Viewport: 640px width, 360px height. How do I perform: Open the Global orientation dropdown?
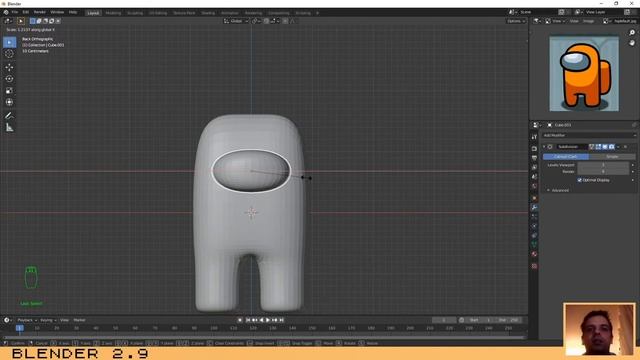click(x=236, y=21)
